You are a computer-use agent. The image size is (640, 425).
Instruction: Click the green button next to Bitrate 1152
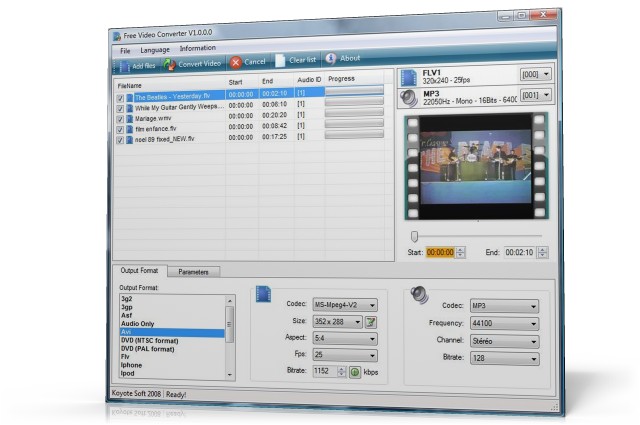pos(354,371)
